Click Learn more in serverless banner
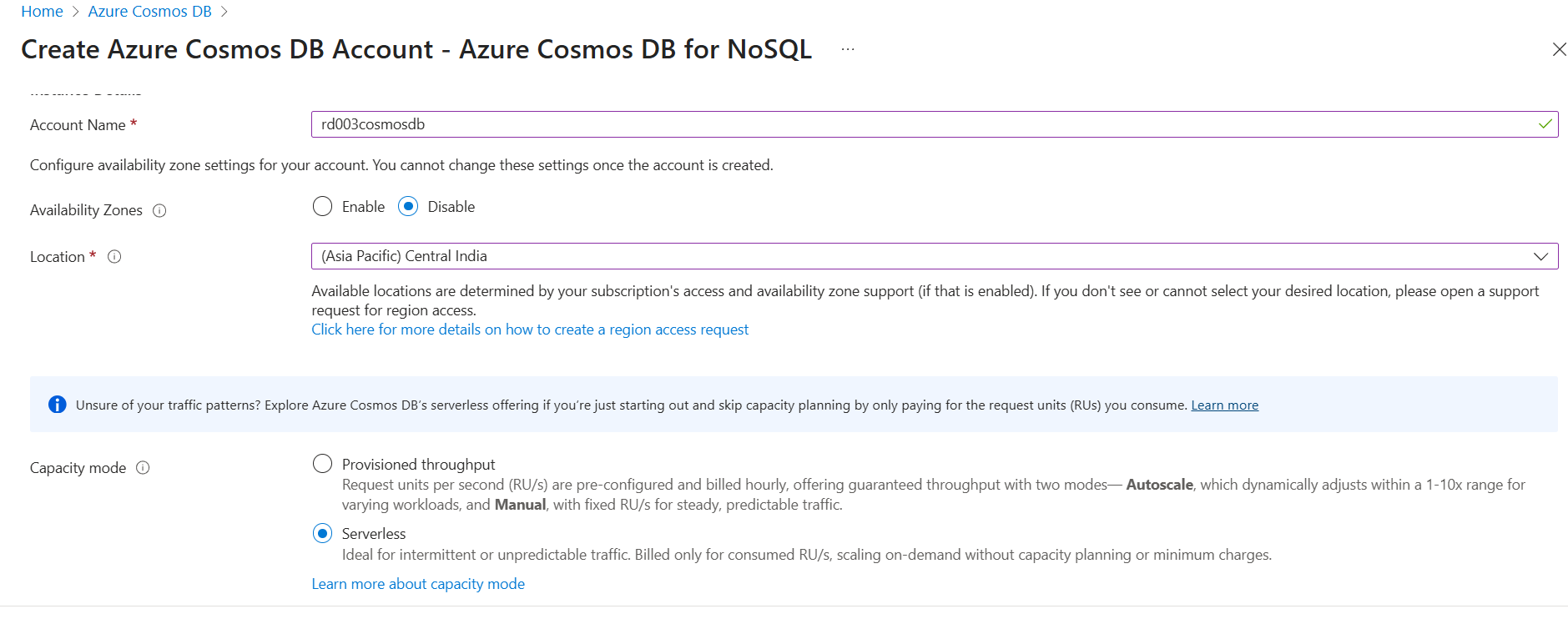 pyautogui.click(x=1224, y=405)
